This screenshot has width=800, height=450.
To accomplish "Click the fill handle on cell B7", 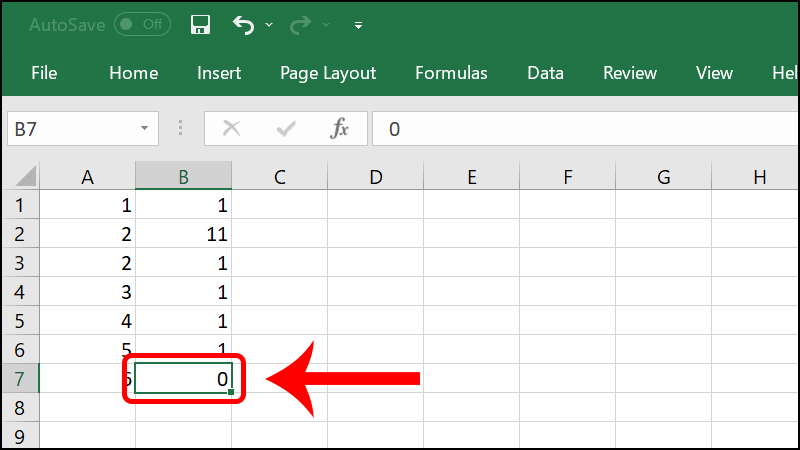I will pos(231,392).
